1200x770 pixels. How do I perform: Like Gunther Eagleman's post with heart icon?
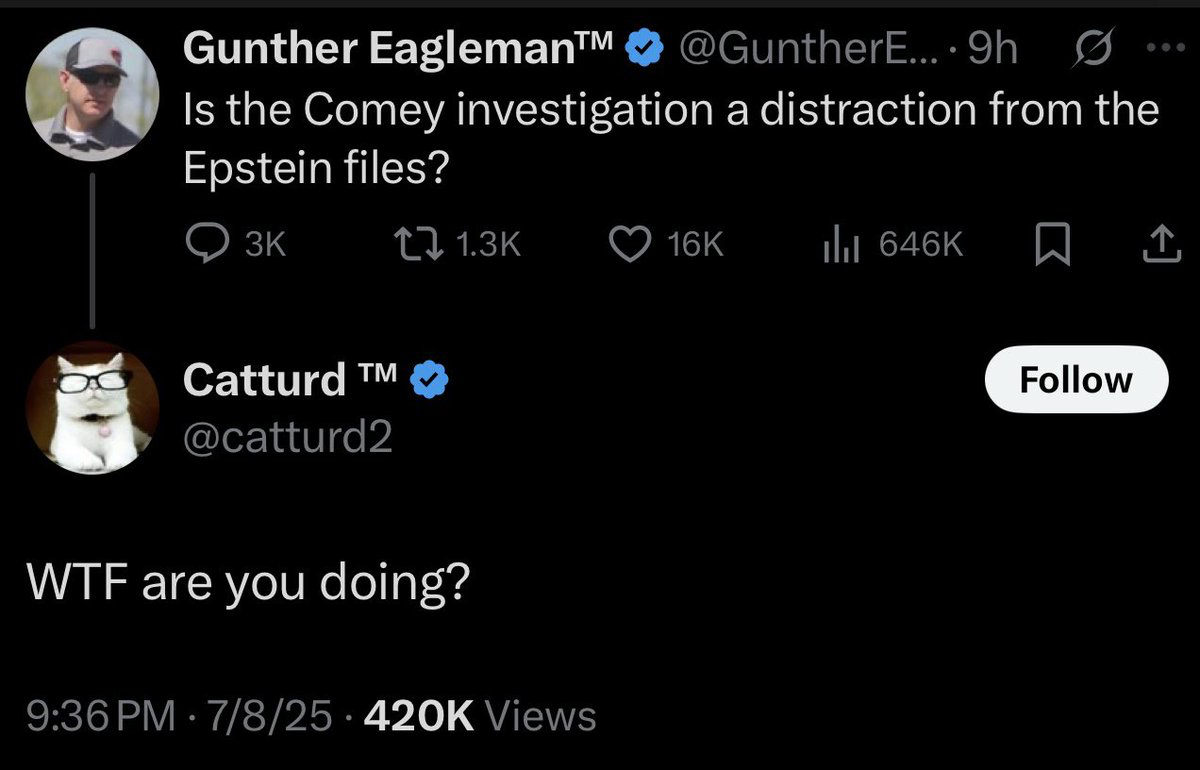pos(631,244)
